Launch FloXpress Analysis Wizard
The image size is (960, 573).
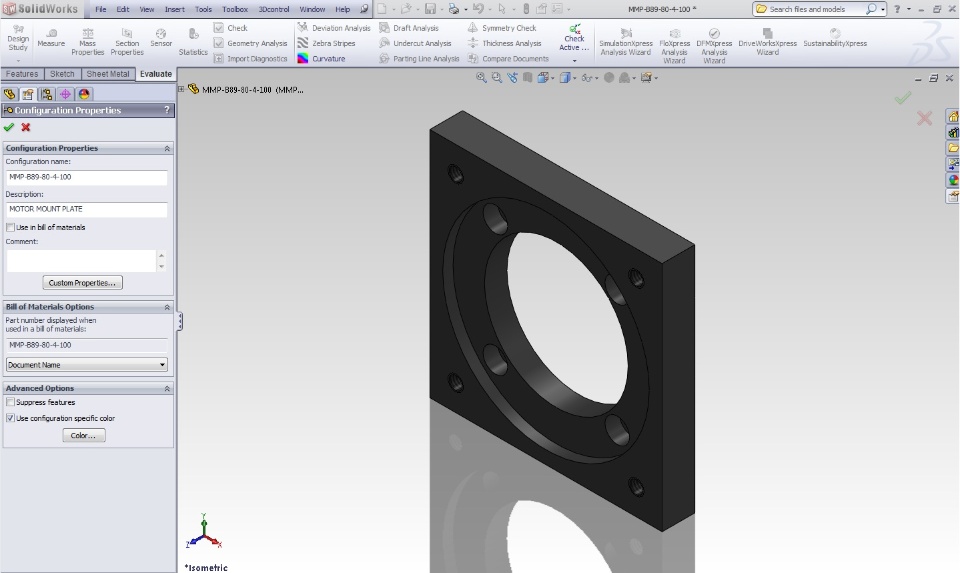coord(674,44)
